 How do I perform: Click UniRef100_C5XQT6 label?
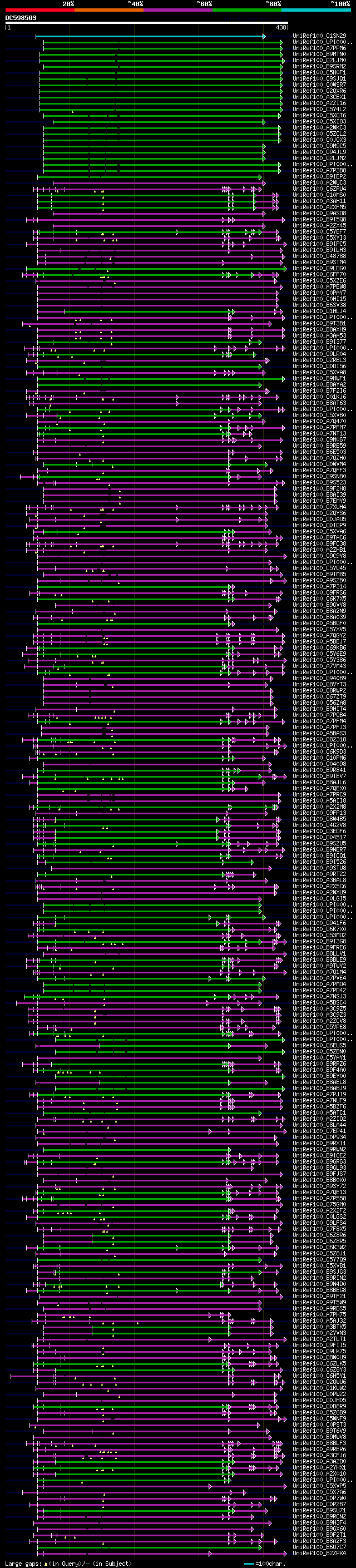pyautogui.click(x=319, y=116)
